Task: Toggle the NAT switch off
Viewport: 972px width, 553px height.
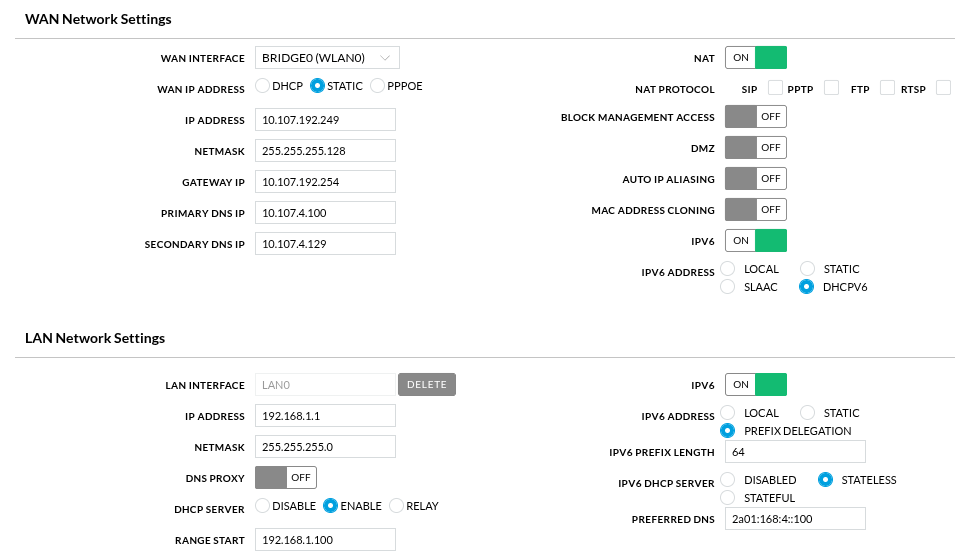Action: click(755, 58)
